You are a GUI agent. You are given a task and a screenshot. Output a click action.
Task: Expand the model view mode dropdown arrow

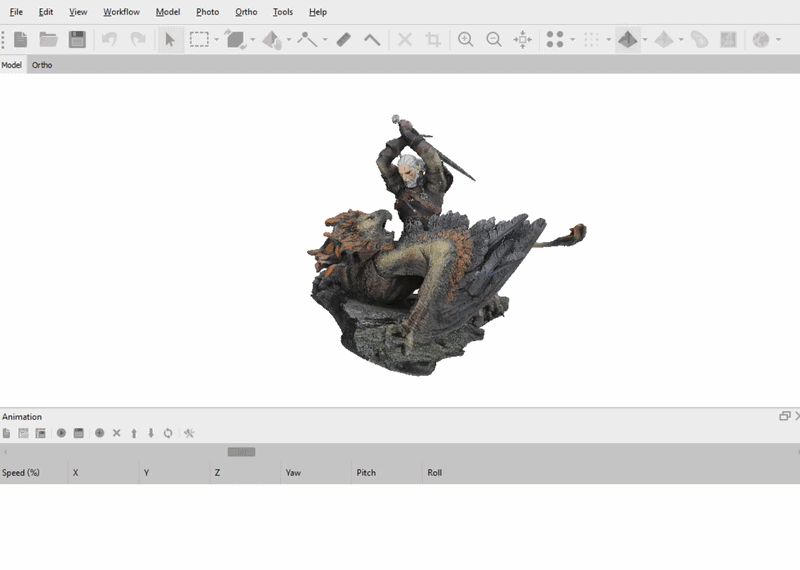coord(645,41)
